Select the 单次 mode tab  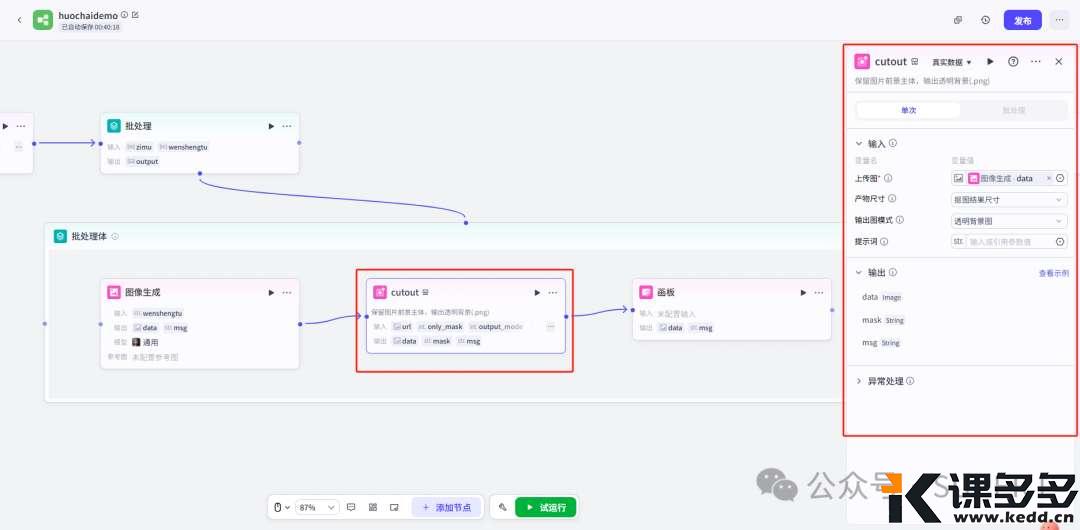pyautogui.click(x=908, y=111)
